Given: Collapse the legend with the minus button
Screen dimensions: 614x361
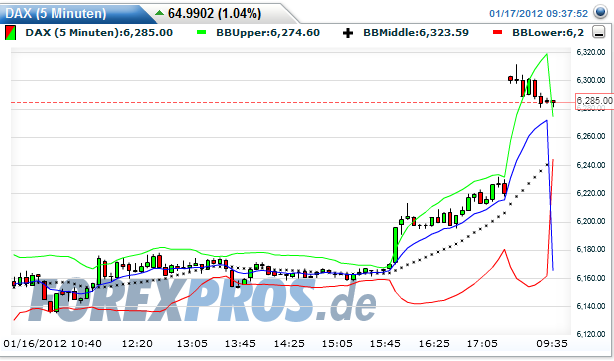Looking at the screenshot, I should (598, 32).
